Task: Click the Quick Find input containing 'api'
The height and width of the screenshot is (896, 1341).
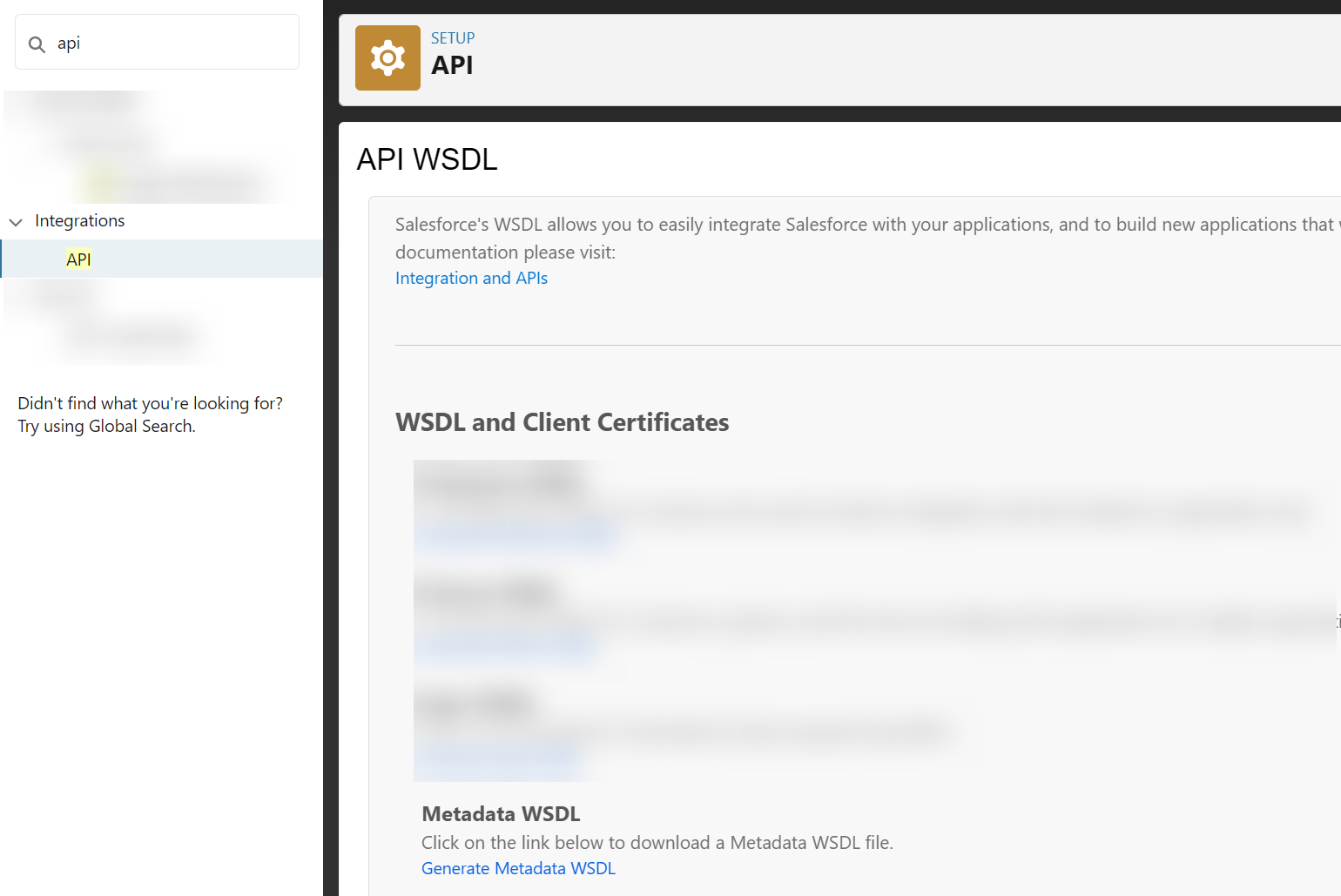Action: 157,42
